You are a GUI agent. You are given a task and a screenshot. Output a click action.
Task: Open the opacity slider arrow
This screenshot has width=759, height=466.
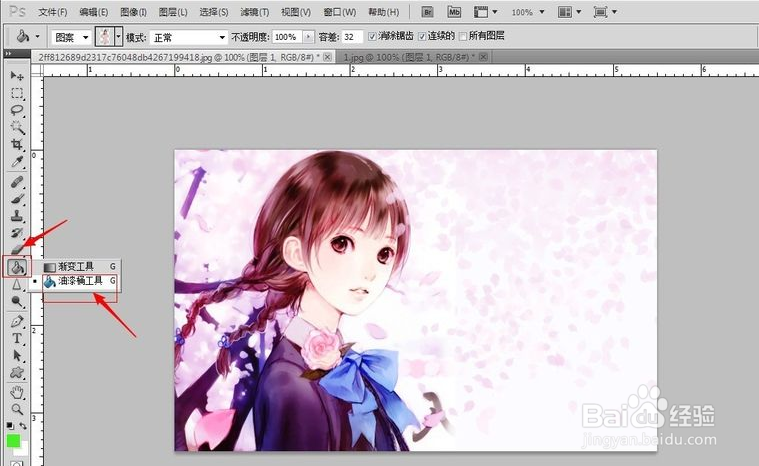pyautogui.click(x=308, y=37)
